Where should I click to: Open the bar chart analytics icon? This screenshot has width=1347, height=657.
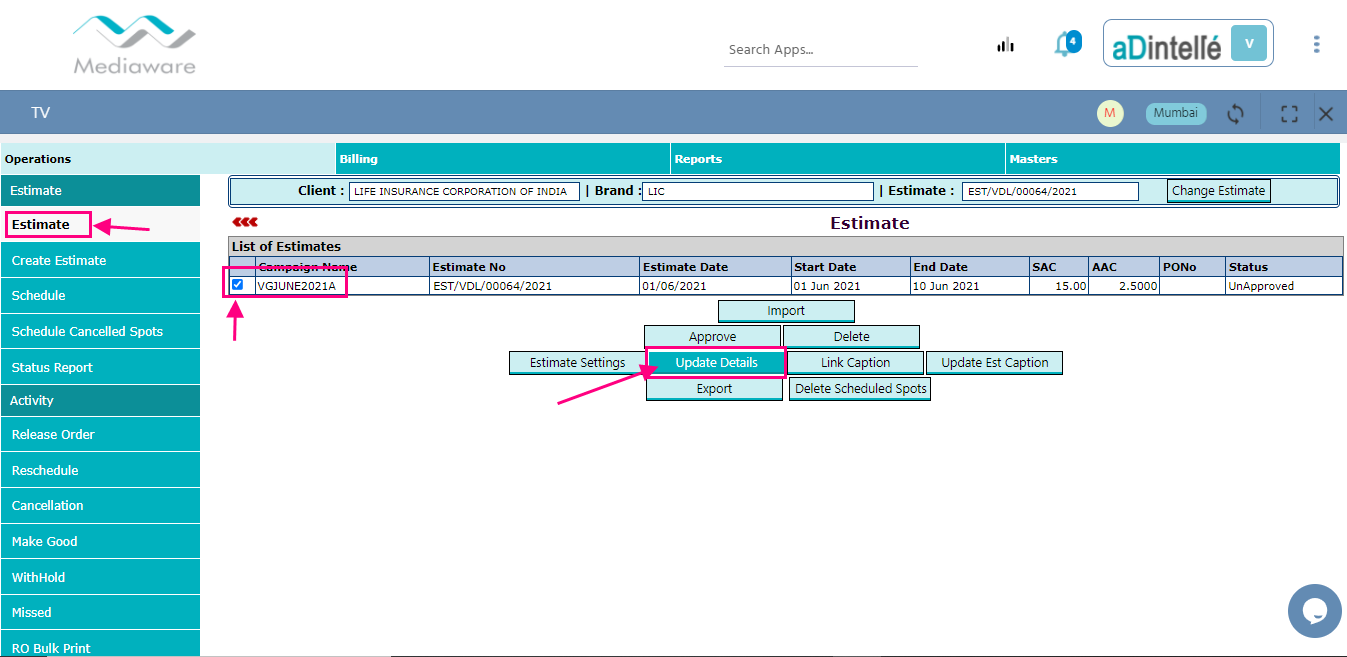pos(1006,45)
